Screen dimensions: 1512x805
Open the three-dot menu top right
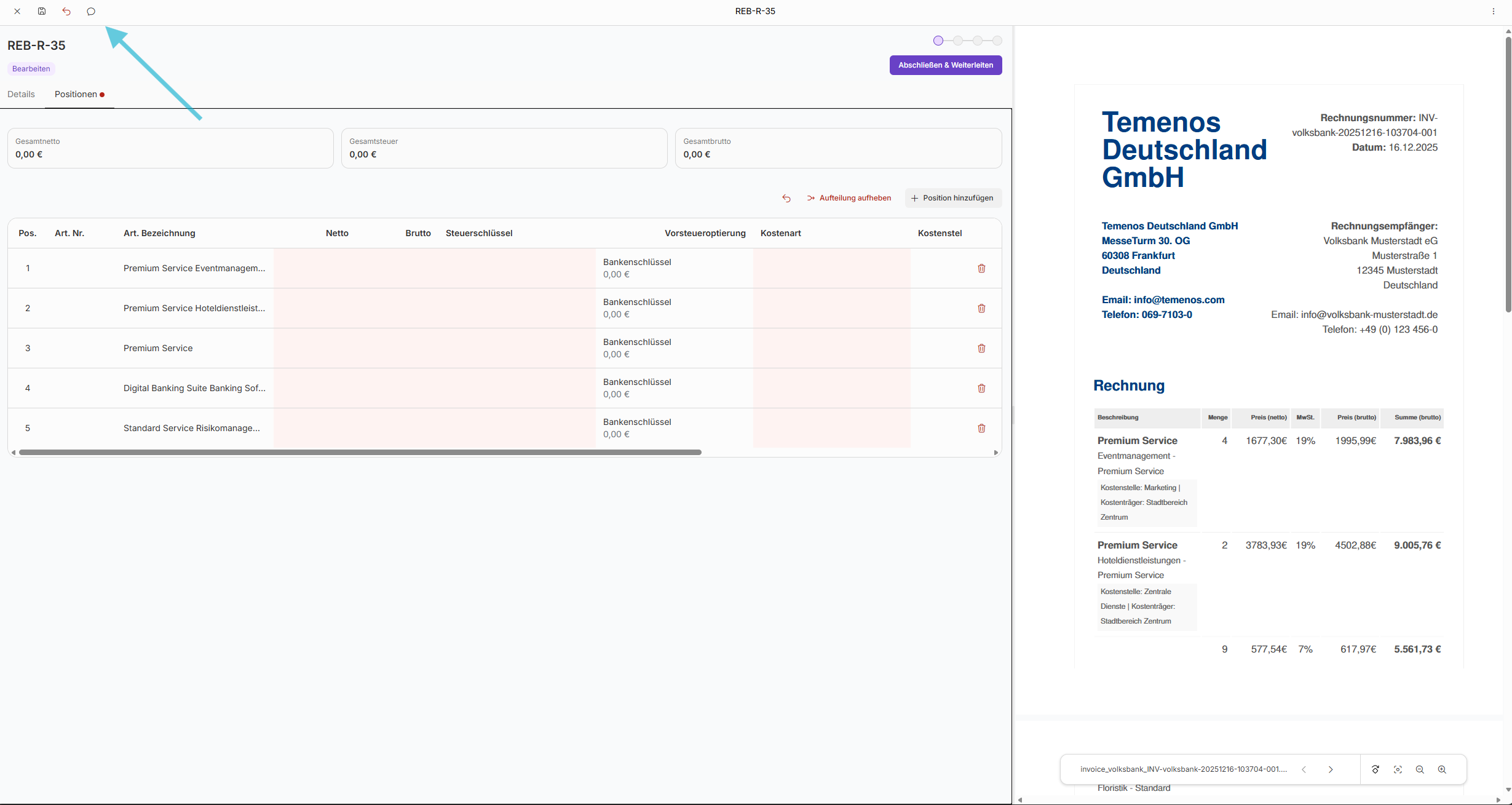1494,11
